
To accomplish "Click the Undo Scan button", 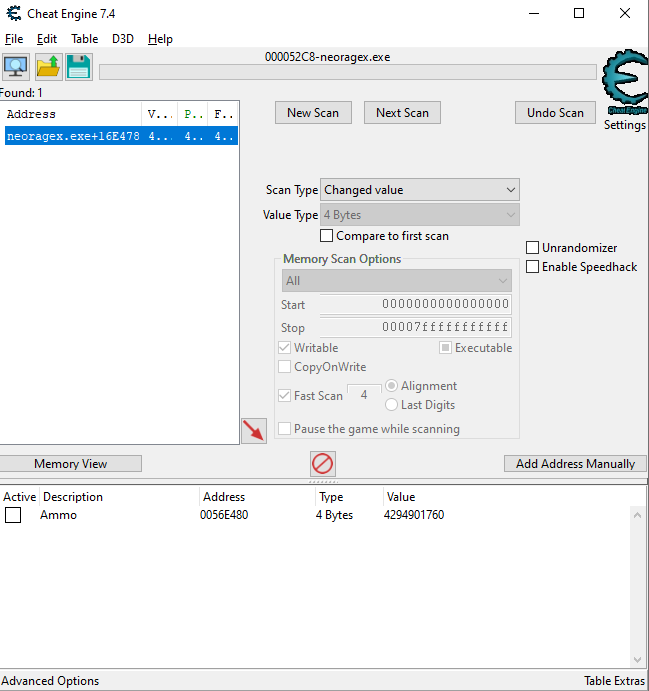I will tap(556, 113).
